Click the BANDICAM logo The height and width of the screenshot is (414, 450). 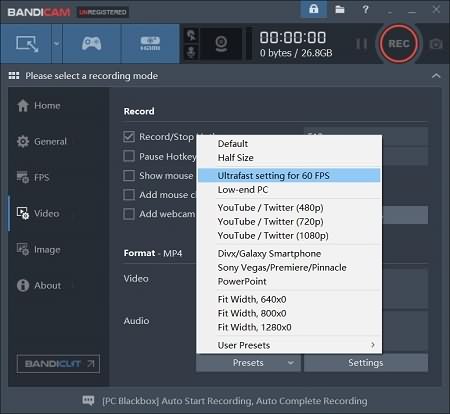pyautogui.click(x=39, y=12)
